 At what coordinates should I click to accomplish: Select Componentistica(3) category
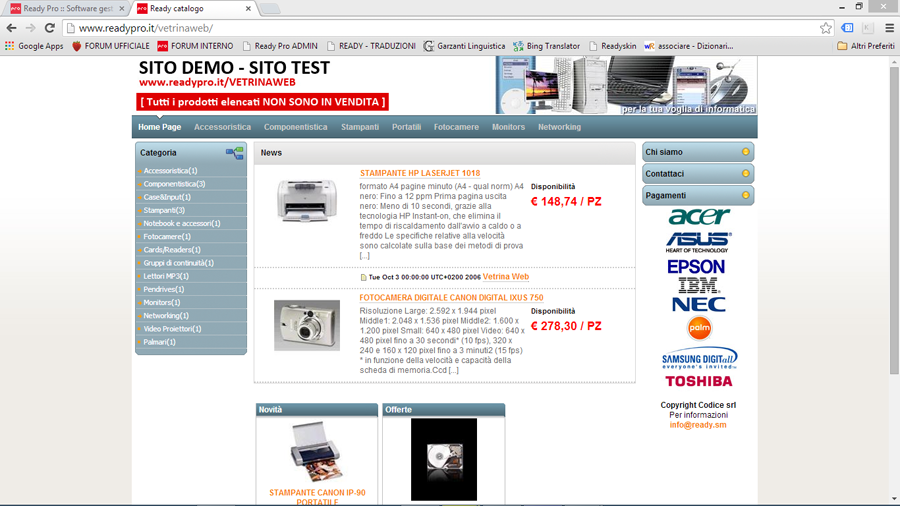pos(174,184)
